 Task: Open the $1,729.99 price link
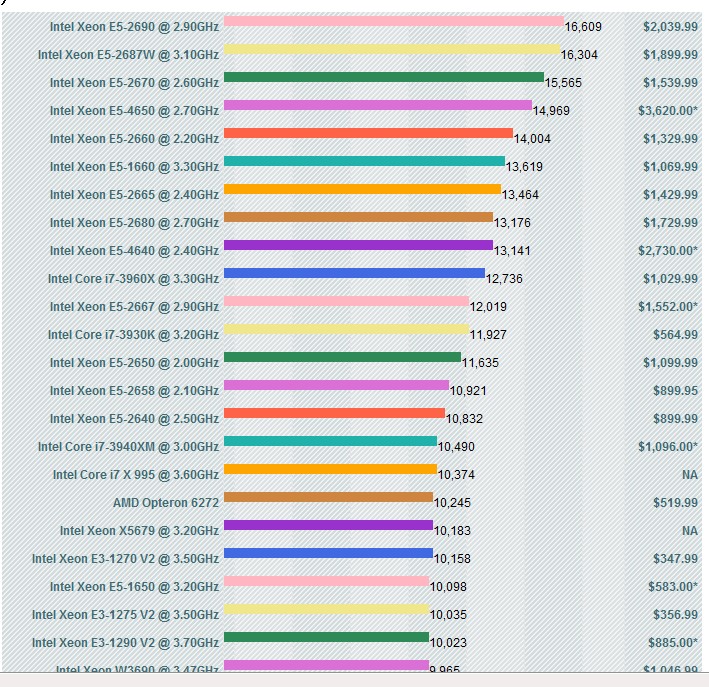click(671, 223)
